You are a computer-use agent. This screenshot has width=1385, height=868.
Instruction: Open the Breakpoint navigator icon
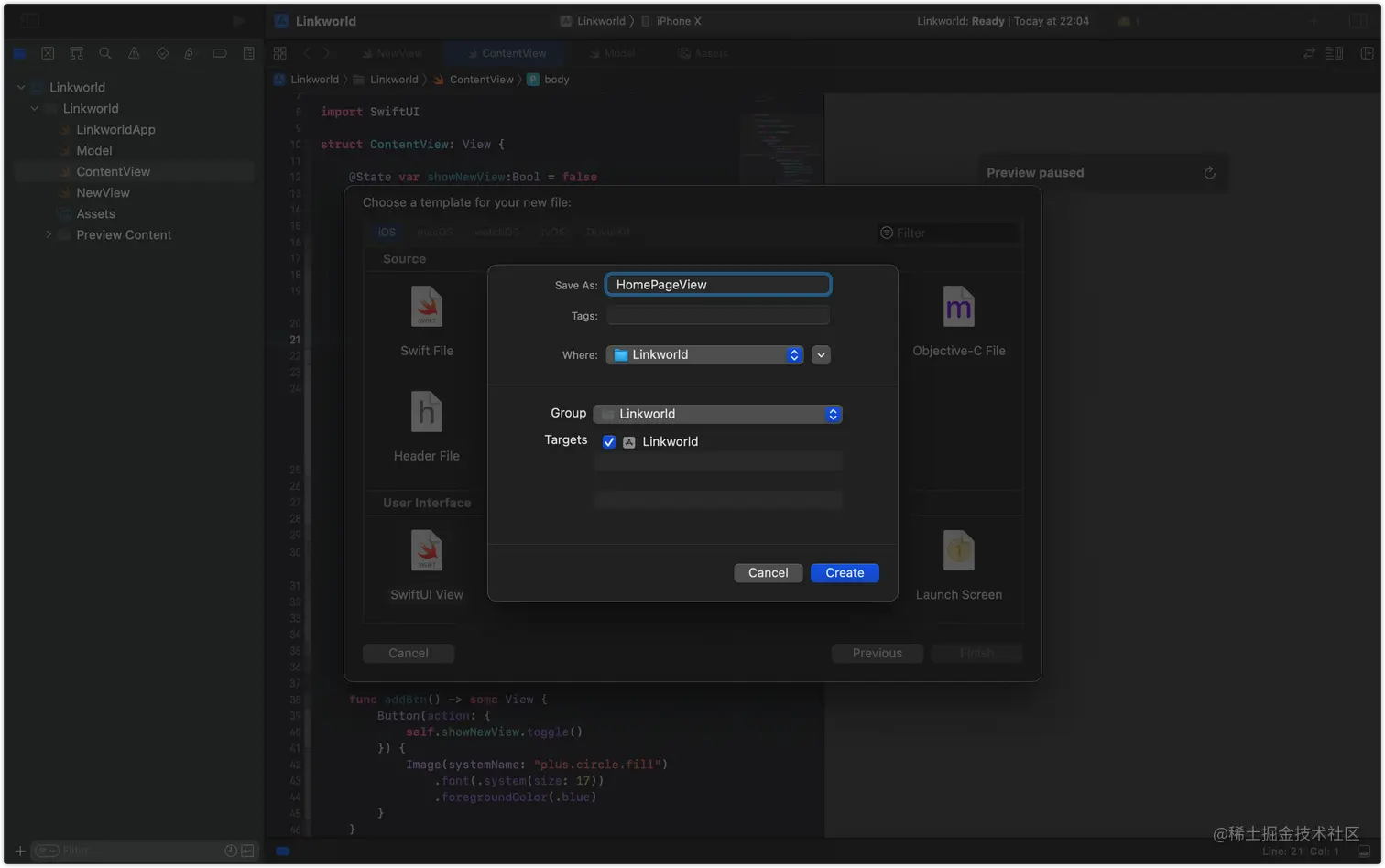point(219,53)
